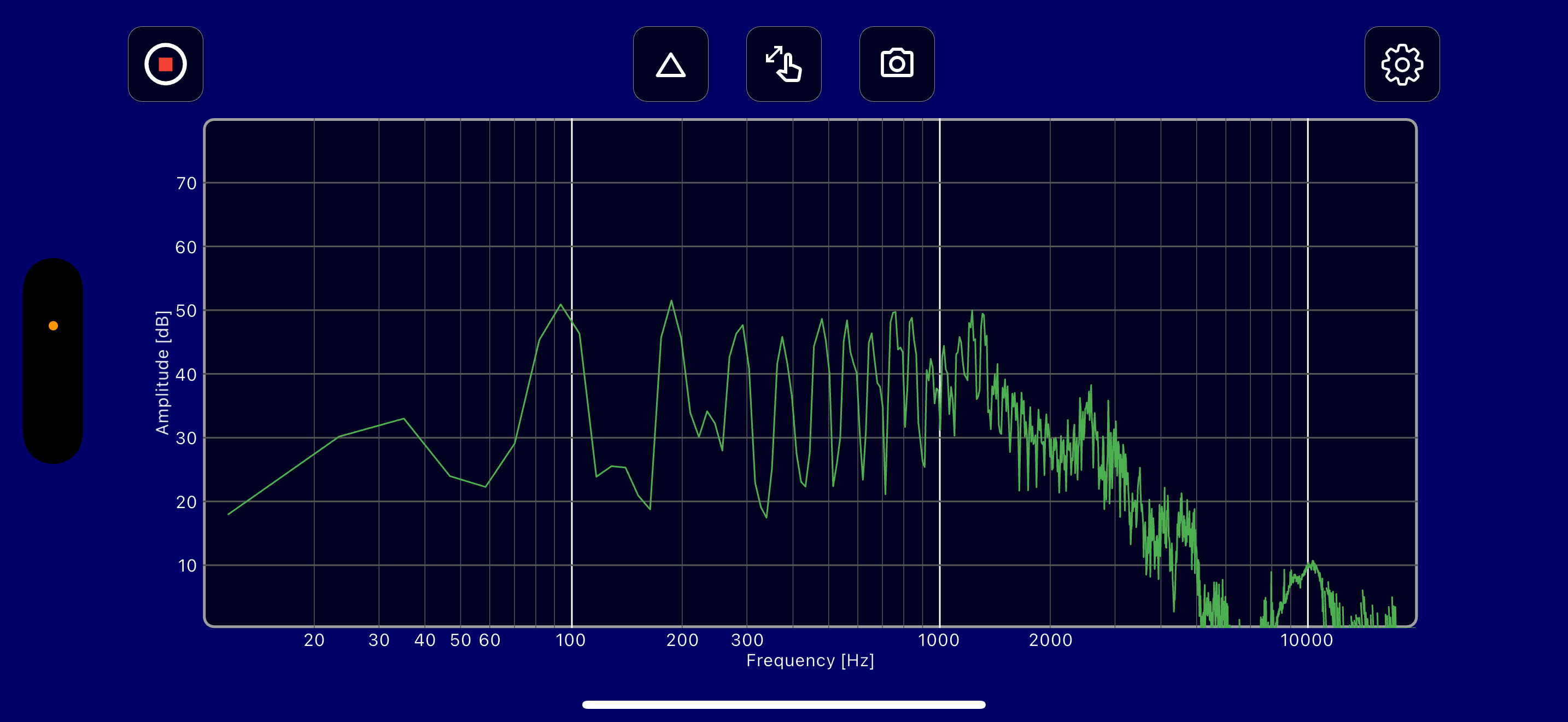
Task: Tap the "300" frequency tick label
Action: 747,640
